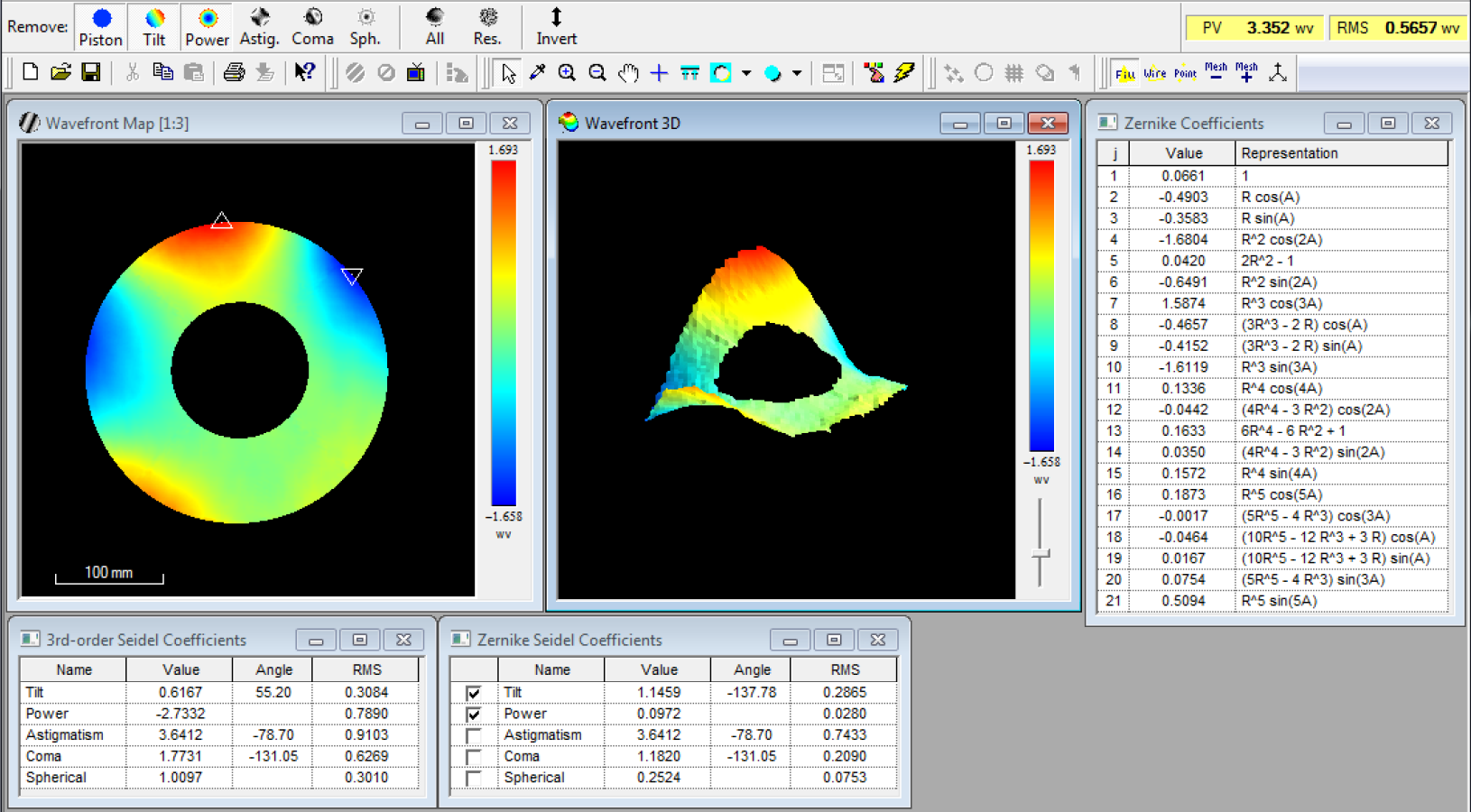Select Zernike coefficient row 7 value
Image resolution: width=1471 pixels, height=812 pixels.
click(1183, 303)
